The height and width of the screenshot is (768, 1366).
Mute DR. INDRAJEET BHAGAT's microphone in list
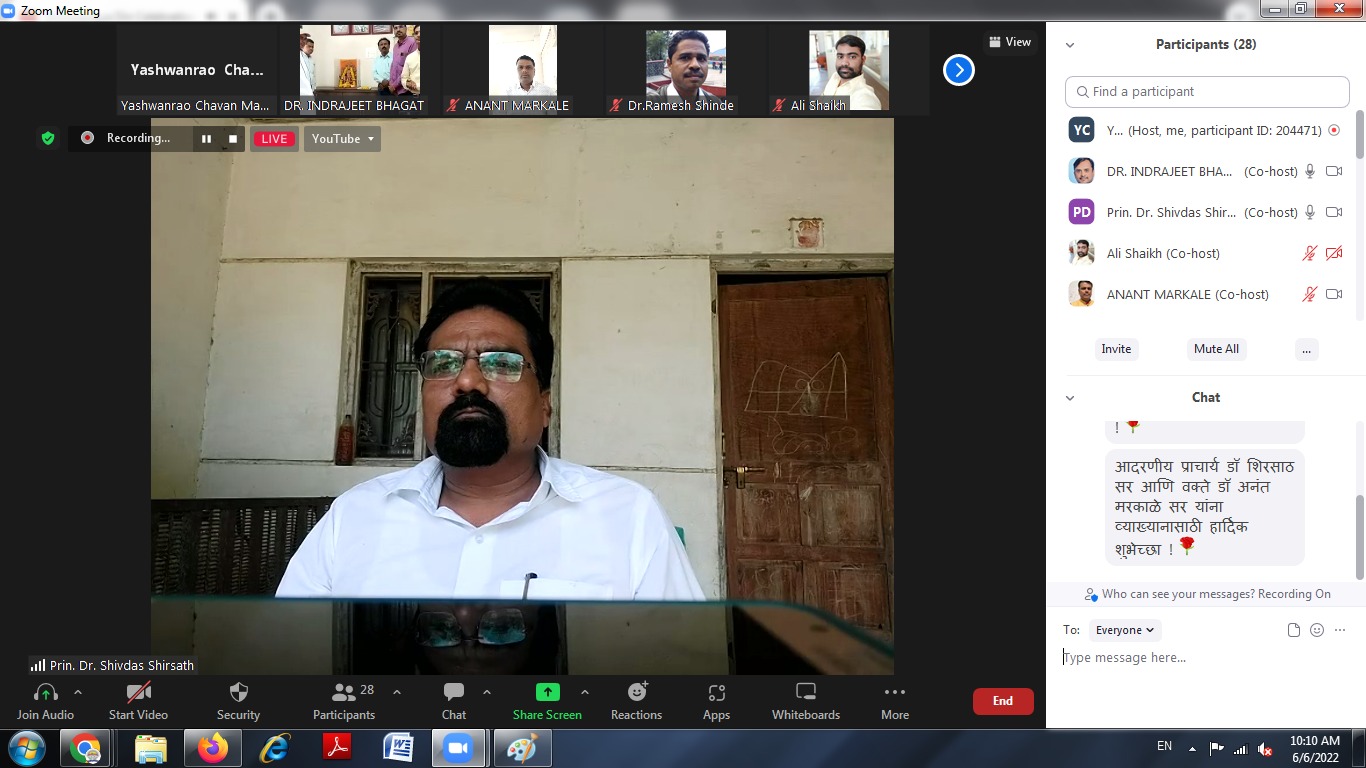point(1309,172)
